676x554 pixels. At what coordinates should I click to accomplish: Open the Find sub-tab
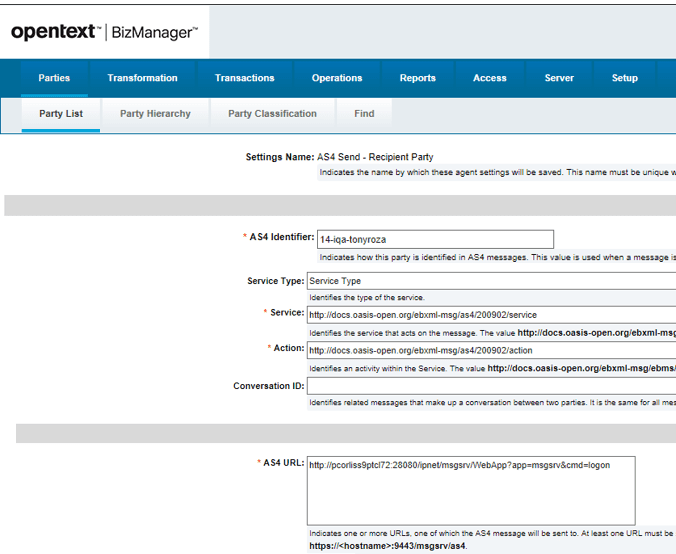[364, 114]
